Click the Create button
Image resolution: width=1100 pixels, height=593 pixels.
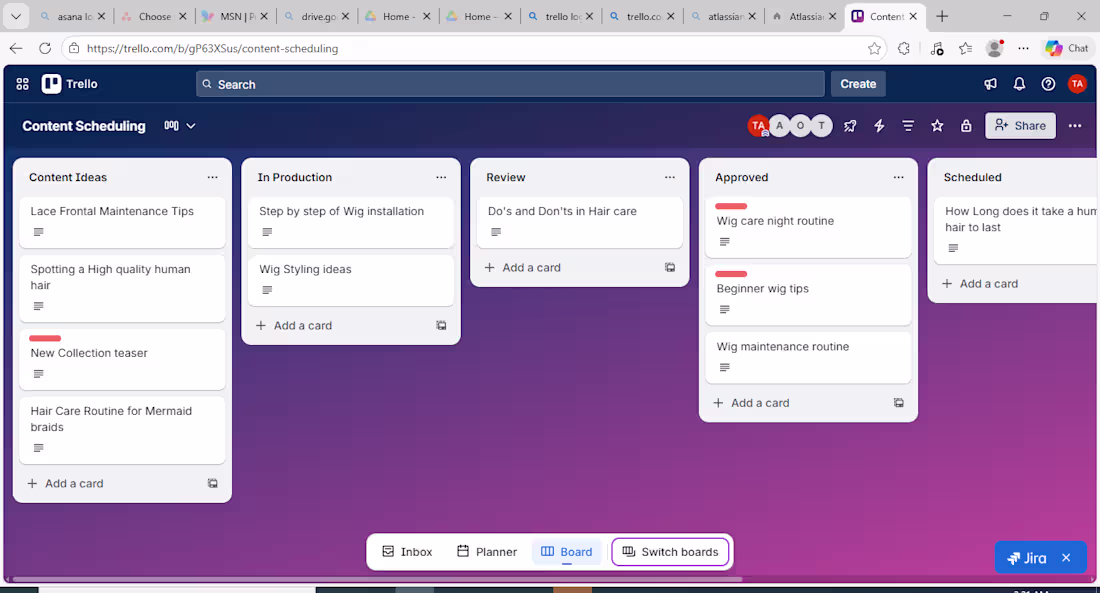click(858, 84)
